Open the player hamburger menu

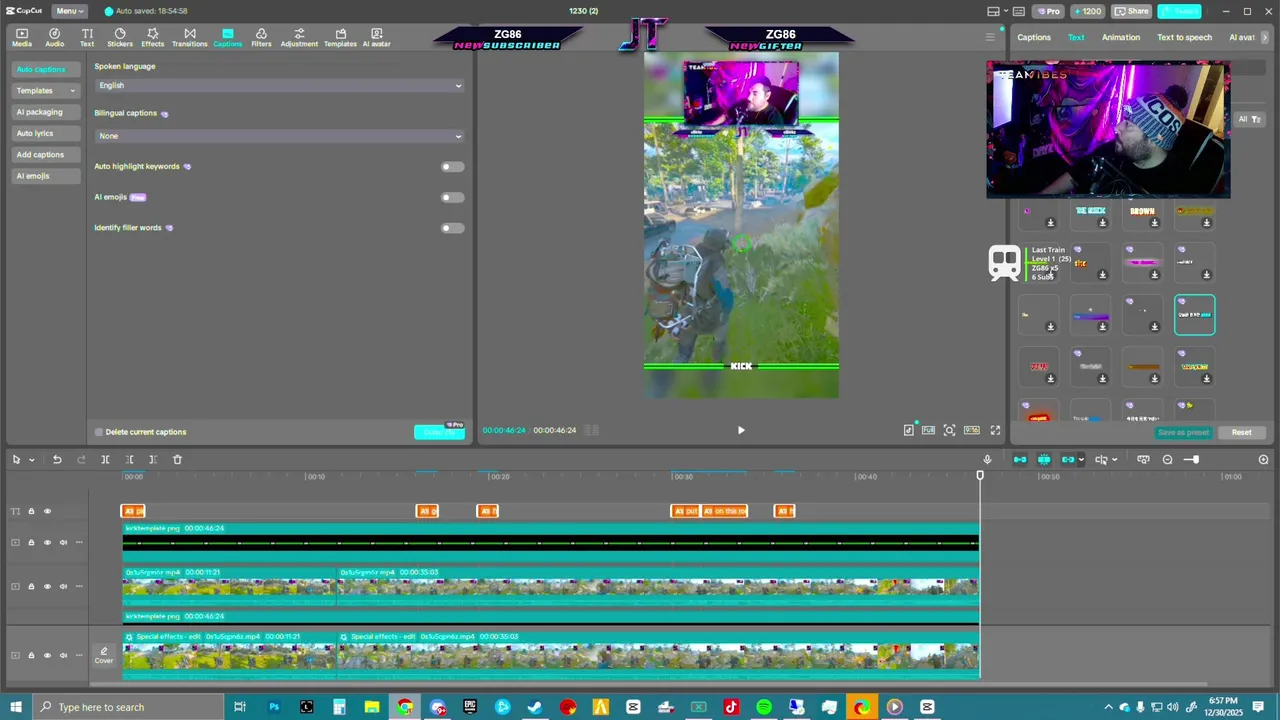point(990,37)
